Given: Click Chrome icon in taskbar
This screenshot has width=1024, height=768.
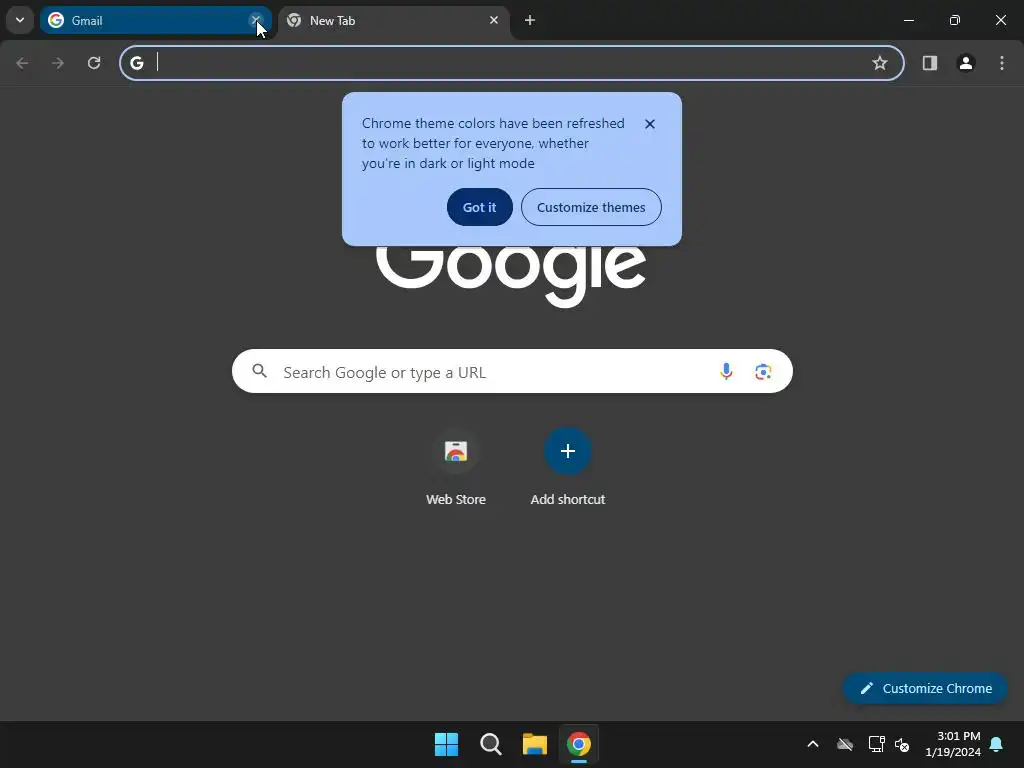Looking at the screenshot, I should pos(579,744).
